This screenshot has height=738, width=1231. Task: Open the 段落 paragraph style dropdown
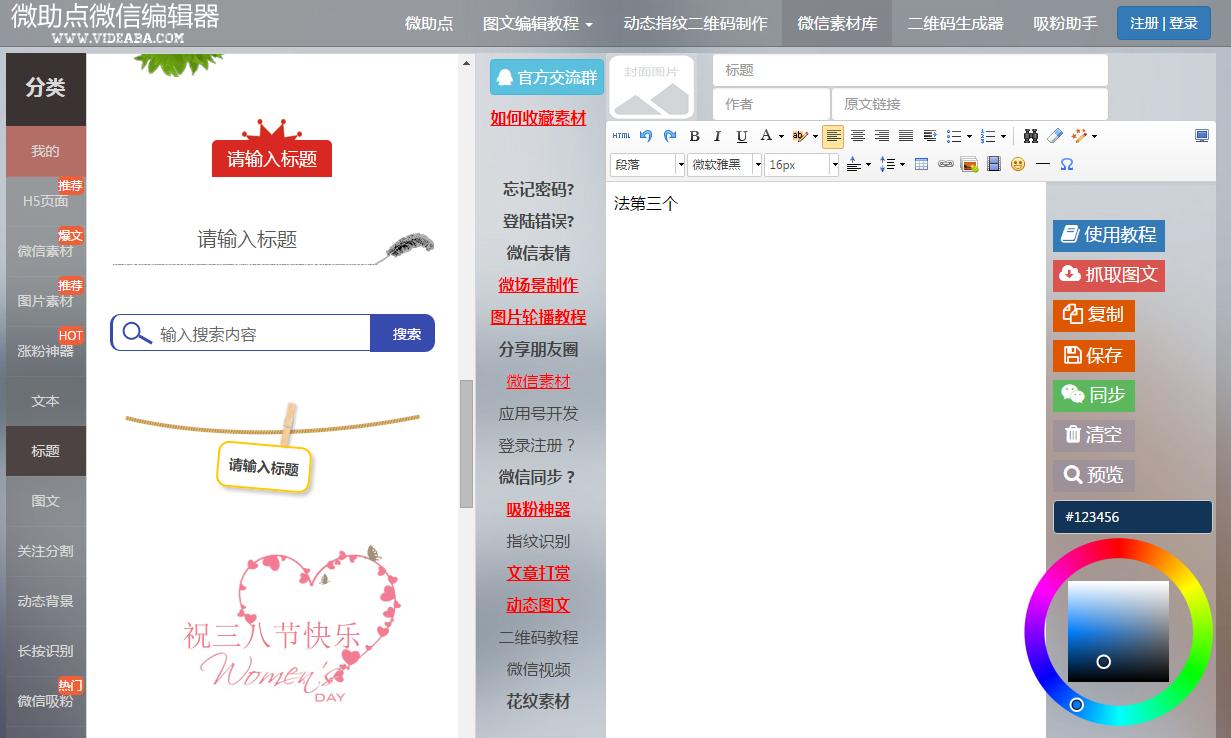tap(643, 163)
